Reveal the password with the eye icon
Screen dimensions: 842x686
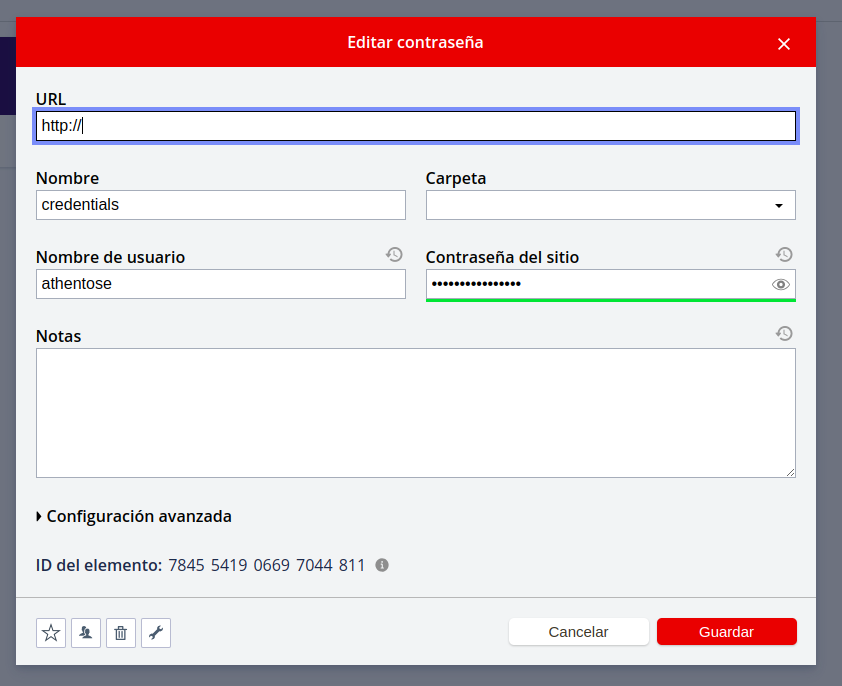(780, 285)
